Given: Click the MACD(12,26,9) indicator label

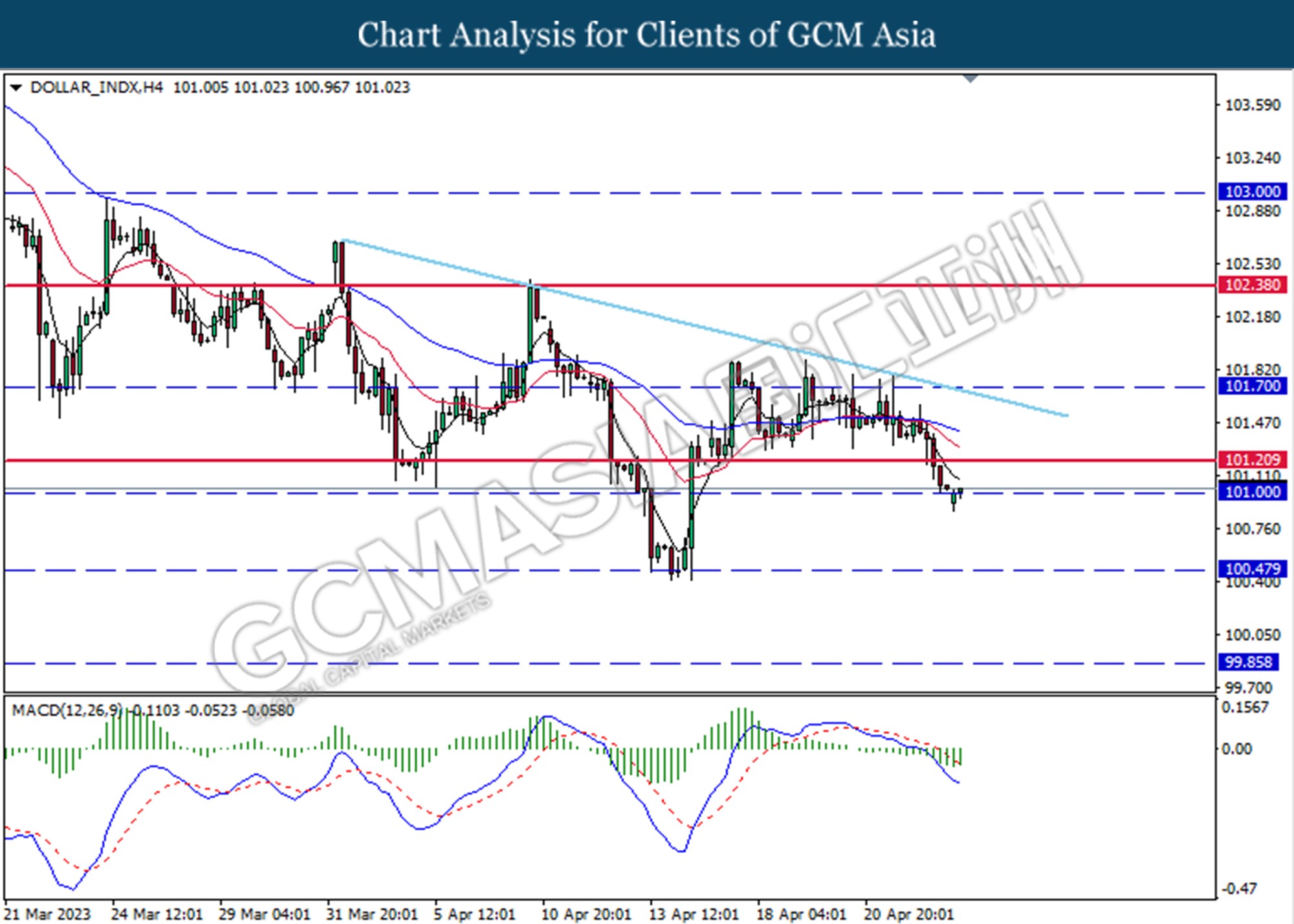Looking at the screenshot, I should pyautogui.click(x=67, y=710).
